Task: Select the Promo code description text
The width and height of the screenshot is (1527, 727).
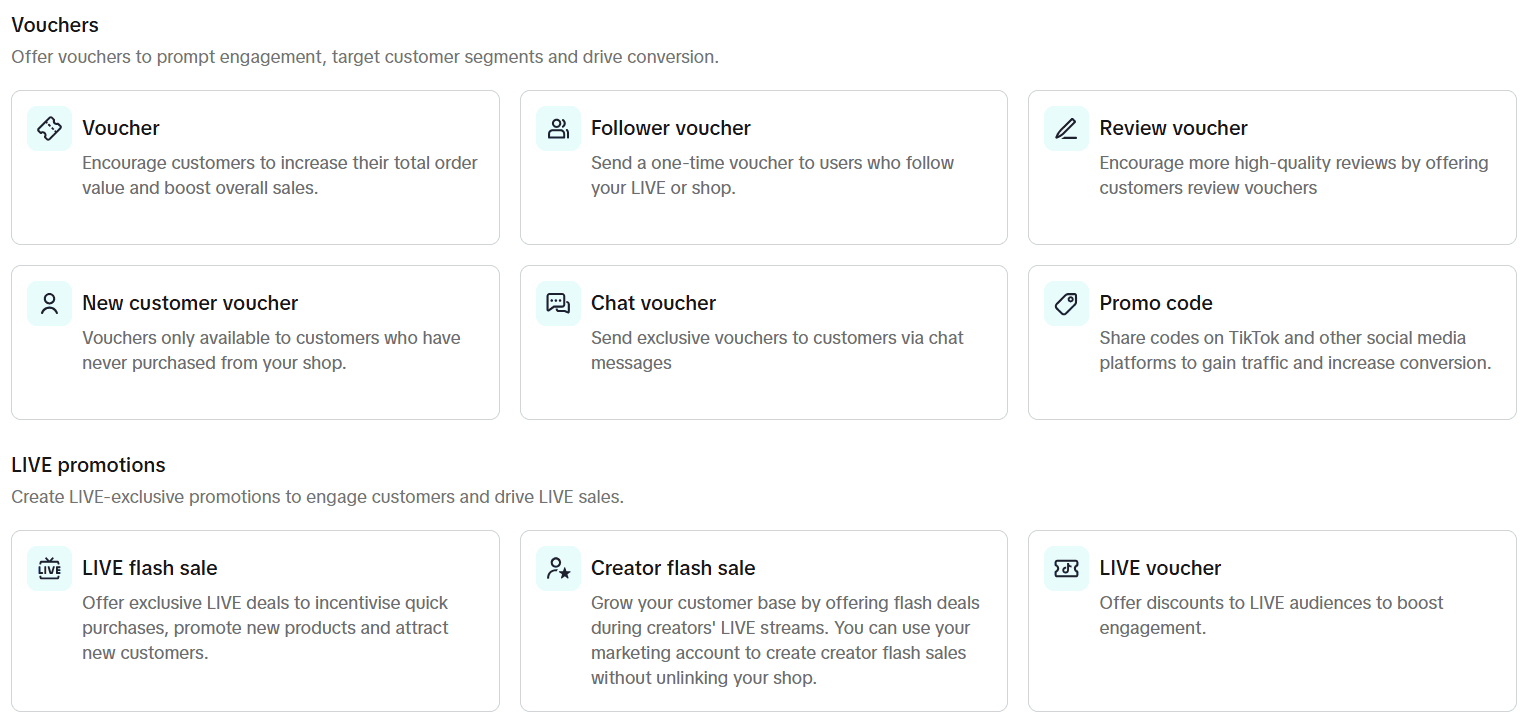Action: 1295,350
